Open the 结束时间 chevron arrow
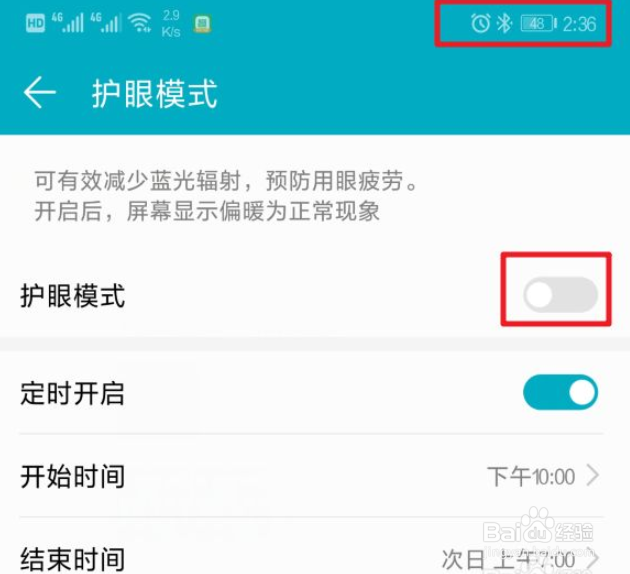The height and width of the screenshot is (574, 630). 595,559
